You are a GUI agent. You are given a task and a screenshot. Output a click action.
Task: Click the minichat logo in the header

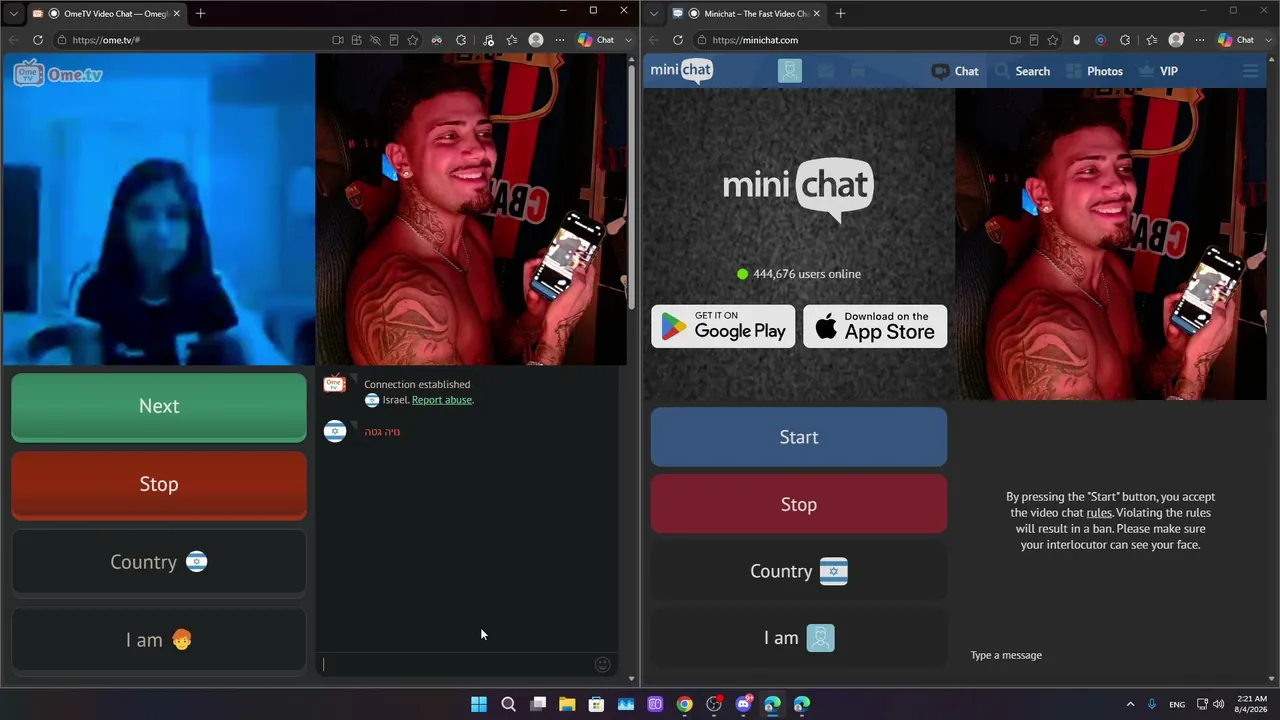[681, 70]
